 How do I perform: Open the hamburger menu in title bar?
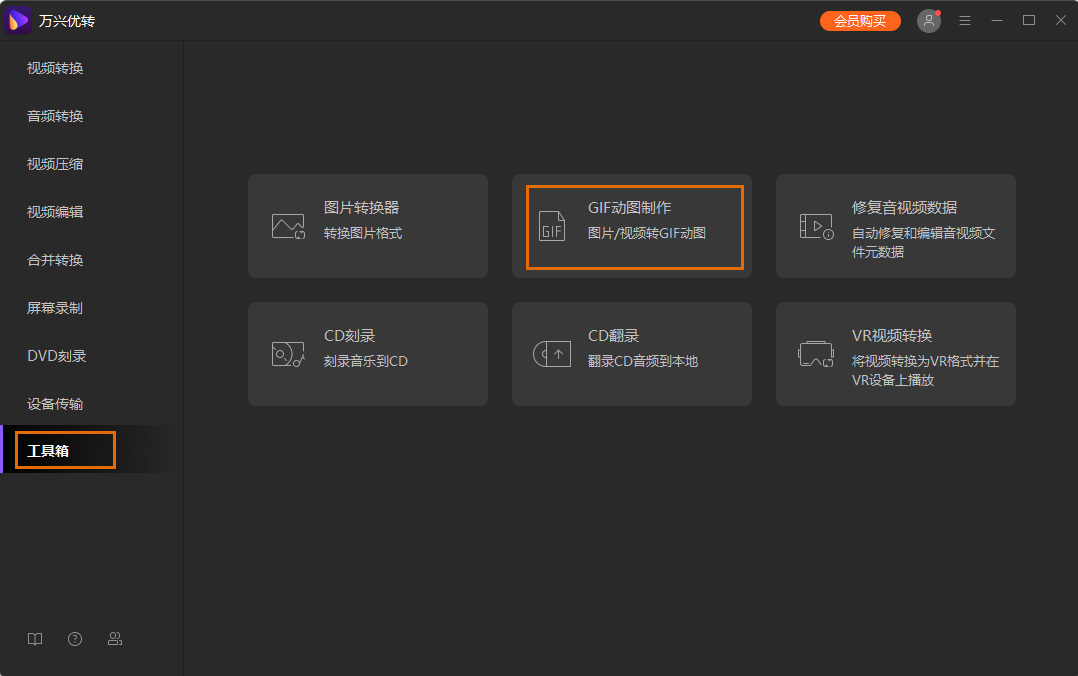964,20
